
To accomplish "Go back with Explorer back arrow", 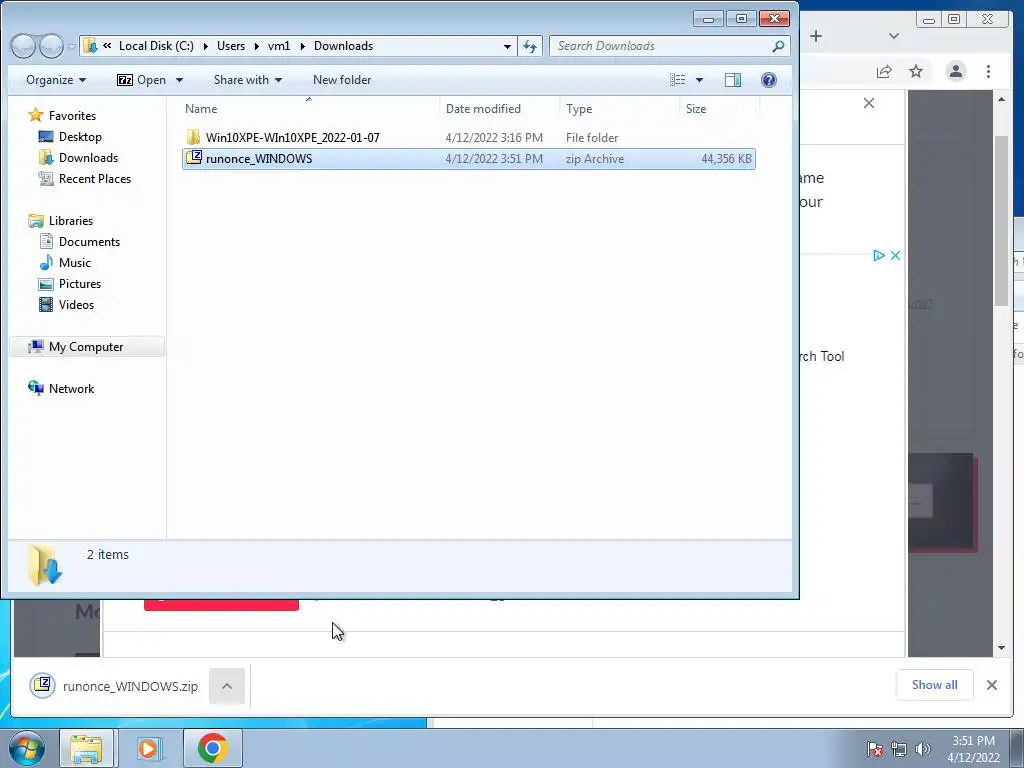I will click(24, 46).
